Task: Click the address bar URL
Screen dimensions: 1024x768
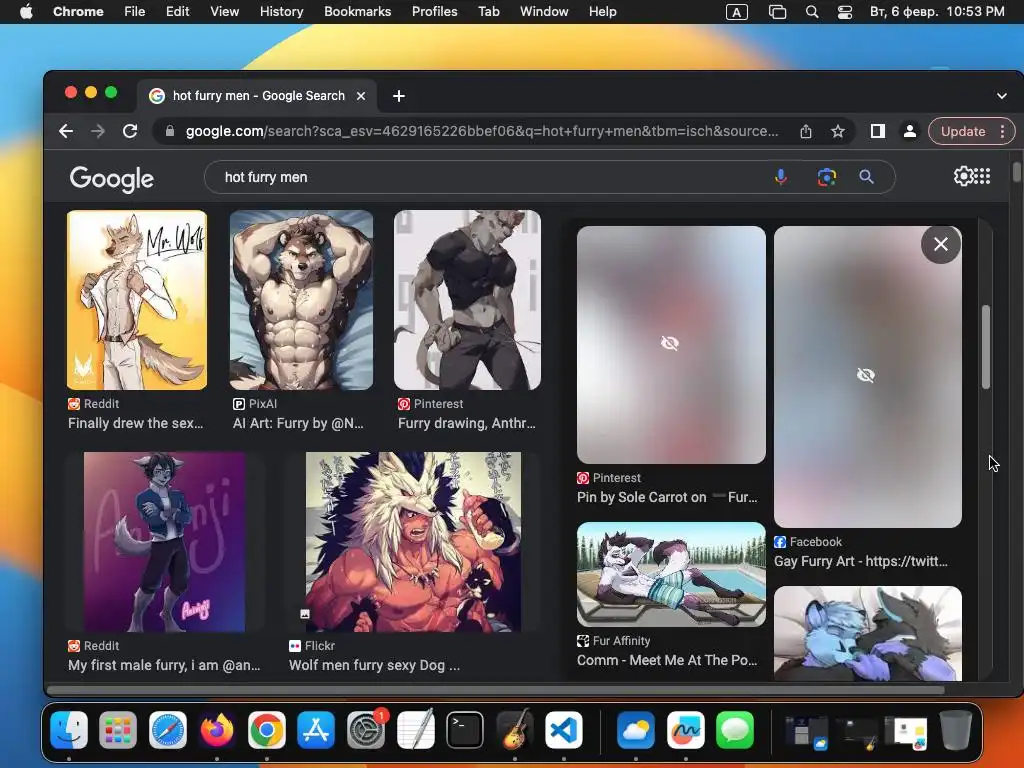Action: (x=482, y=131)
